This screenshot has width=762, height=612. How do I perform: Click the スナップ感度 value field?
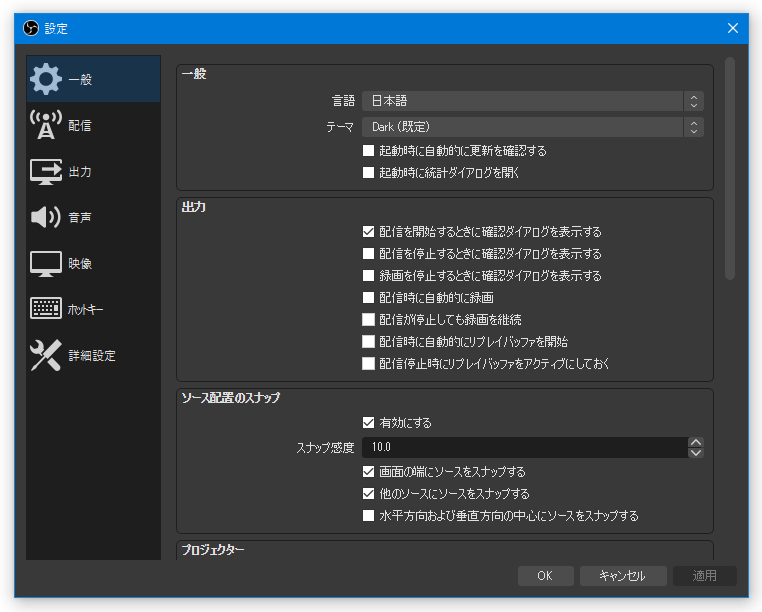[x=525, y=447]
